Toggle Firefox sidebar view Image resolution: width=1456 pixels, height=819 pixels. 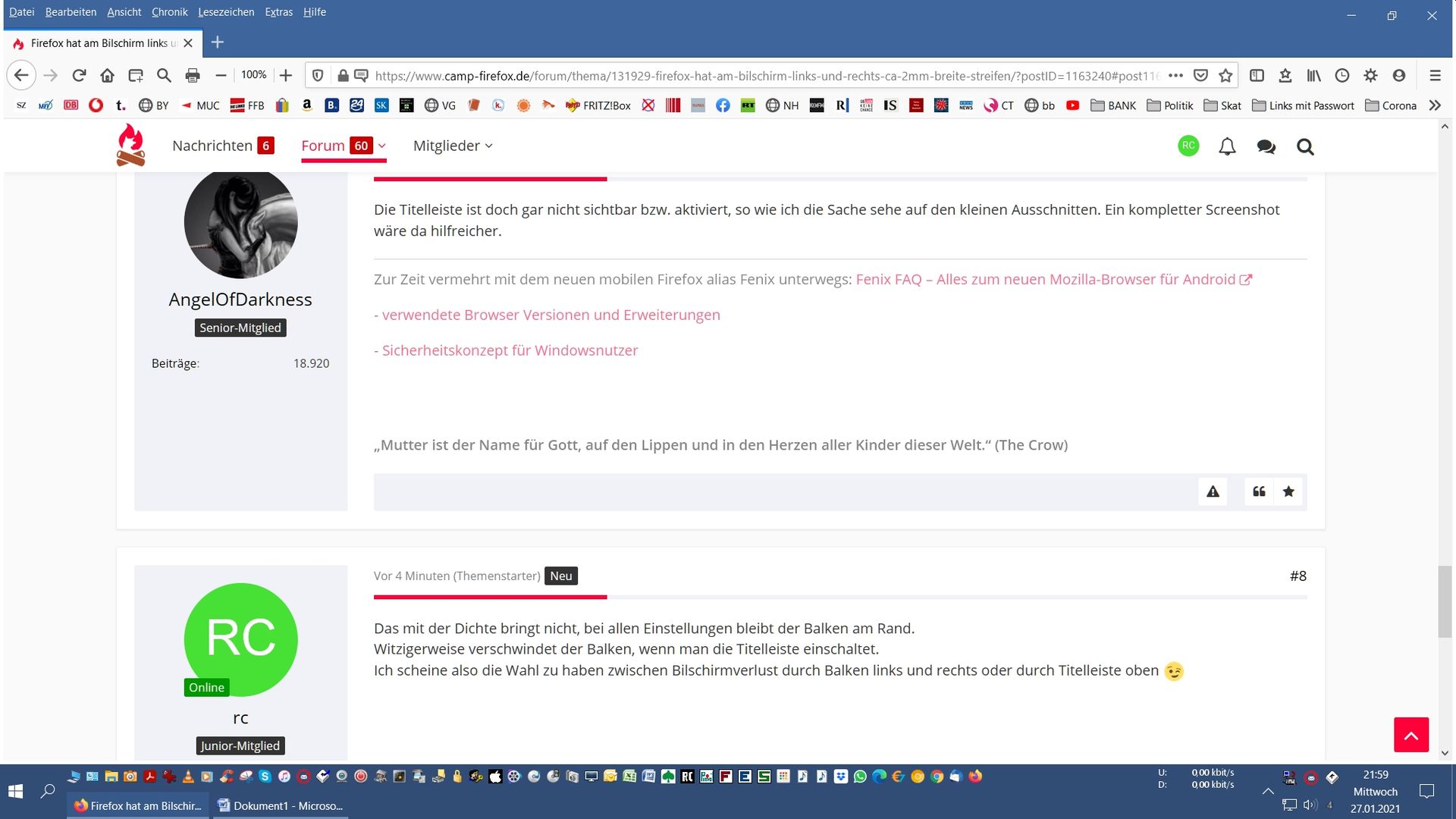(x=1257, y=75)
